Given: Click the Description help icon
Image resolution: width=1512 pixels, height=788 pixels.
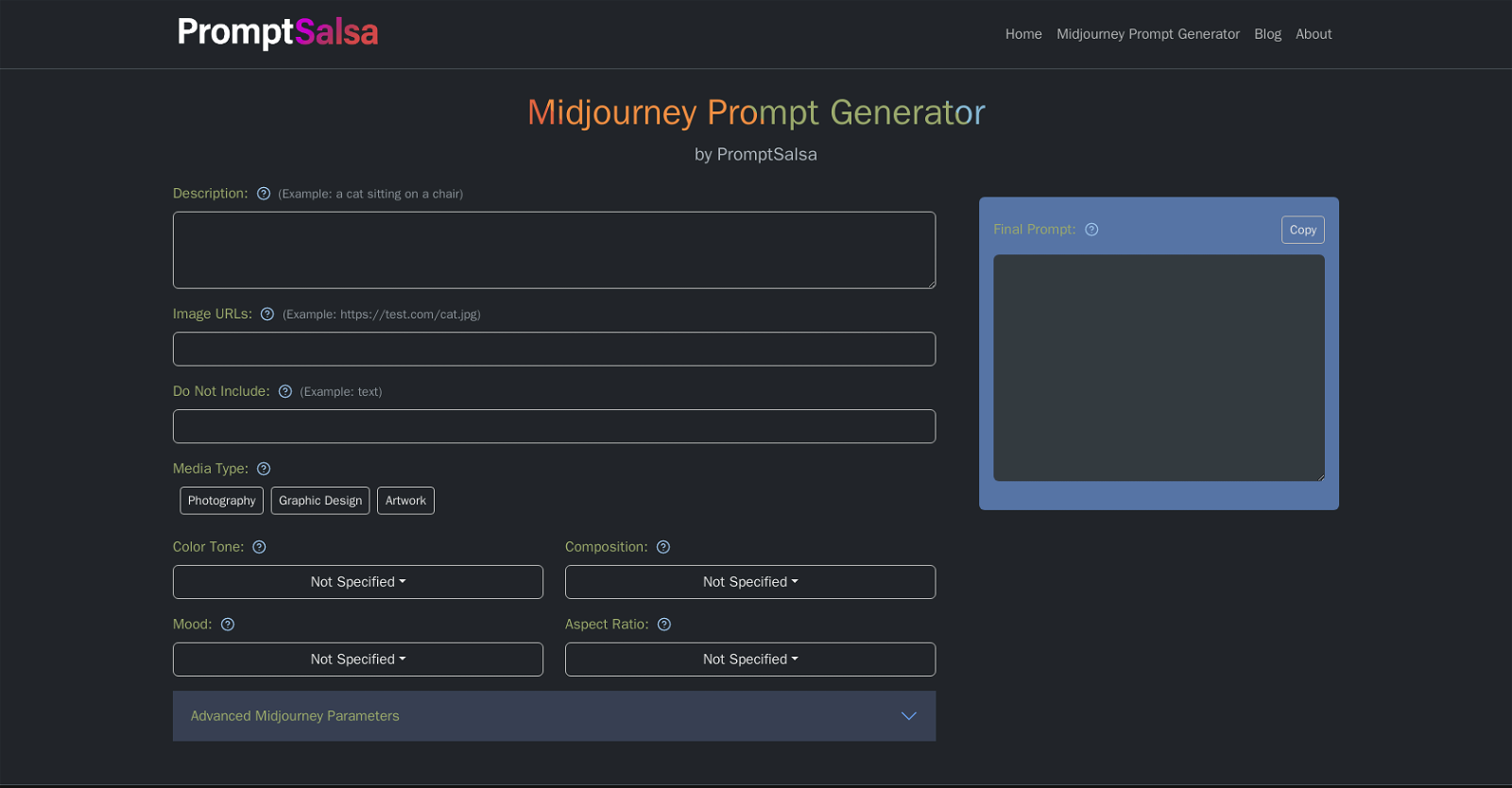Looking at the screenshot, I should pos(264,194).
